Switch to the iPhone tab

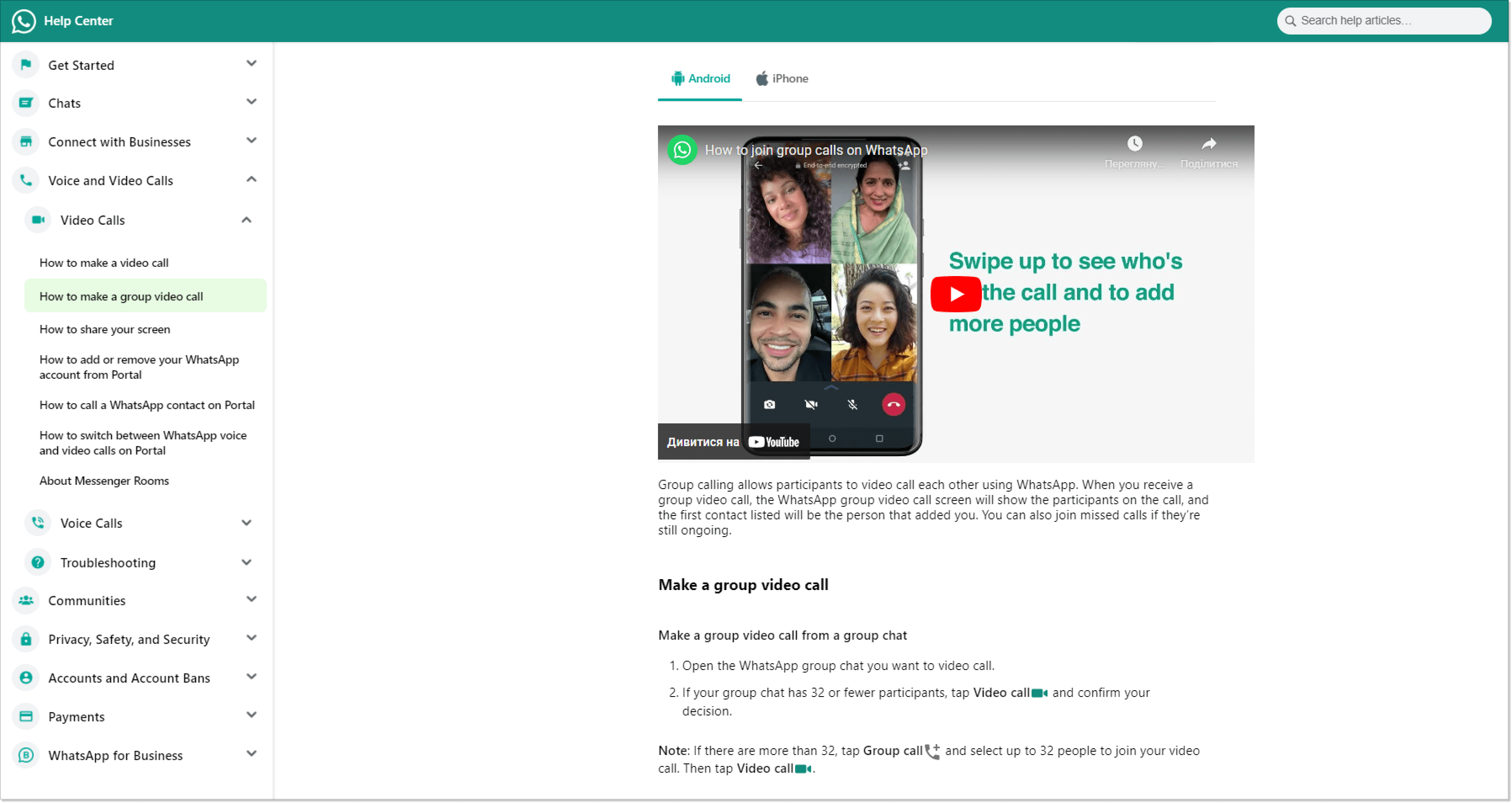click(x=782, y=79)
